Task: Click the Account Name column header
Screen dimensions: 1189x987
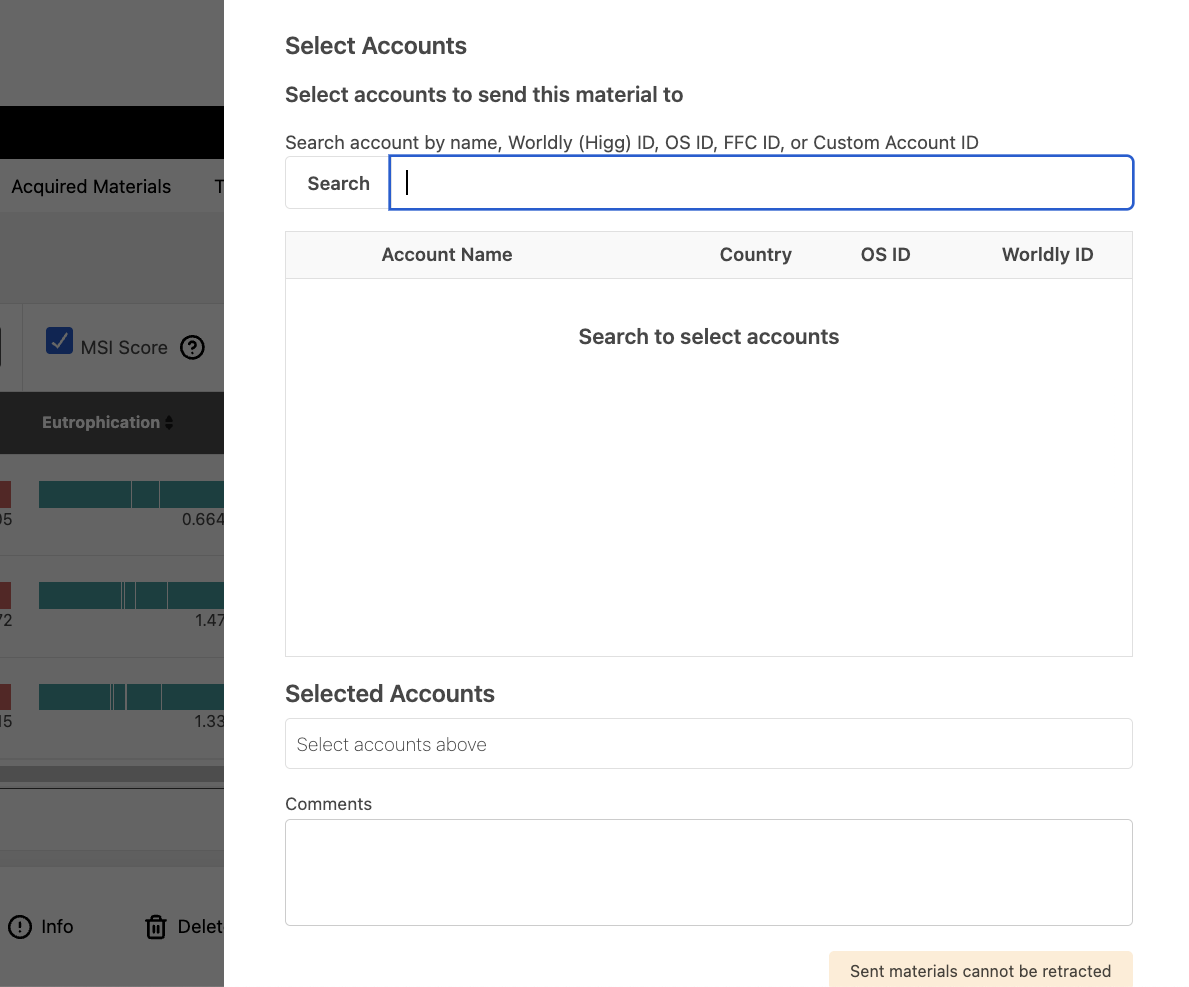Action: pos(447,255)
